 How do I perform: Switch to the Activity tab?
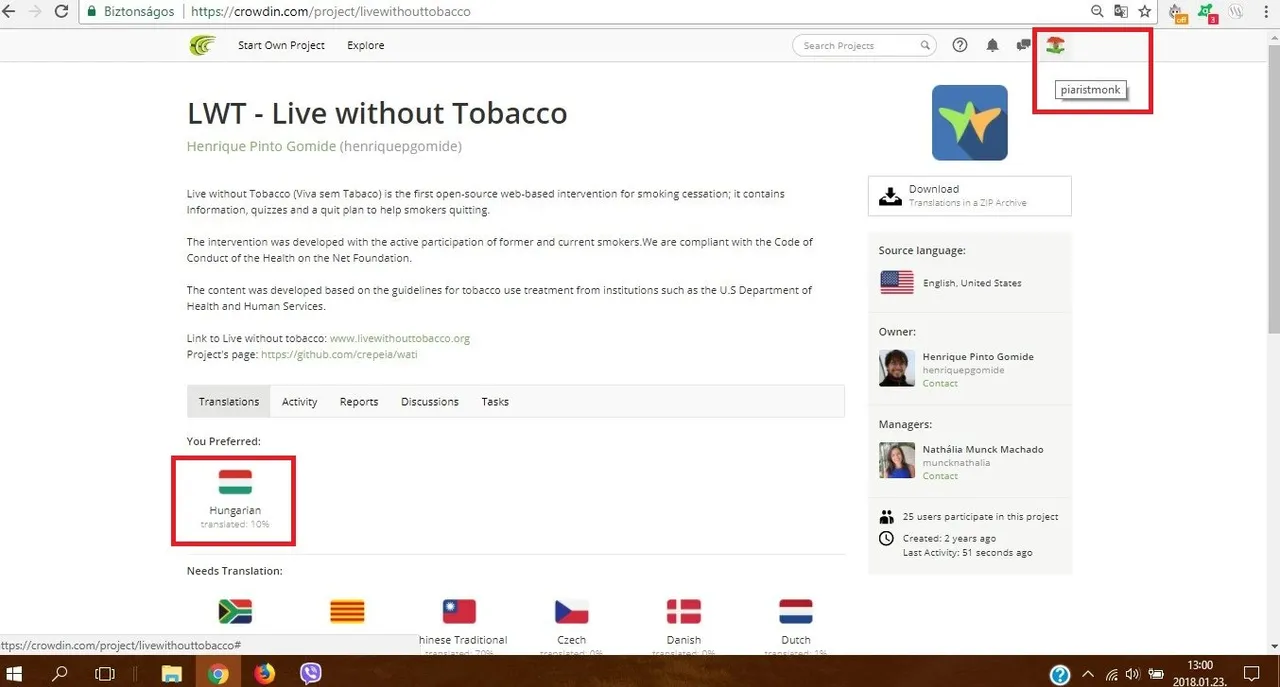tap(299, 402)
